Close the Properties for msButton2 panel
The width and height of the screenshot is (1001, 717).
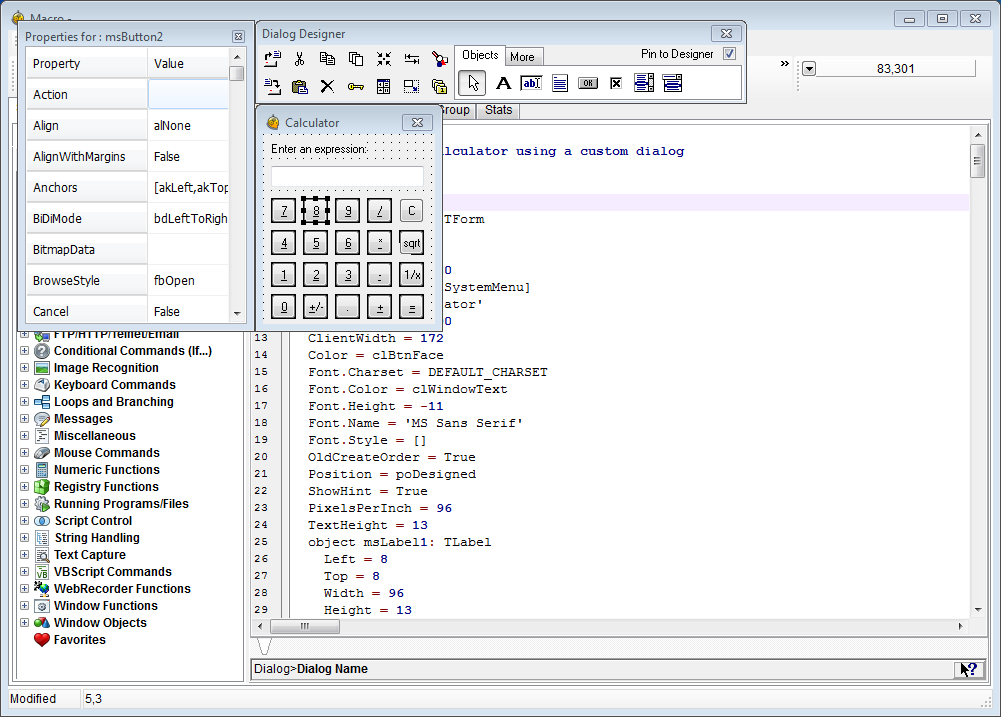(238, 37)
